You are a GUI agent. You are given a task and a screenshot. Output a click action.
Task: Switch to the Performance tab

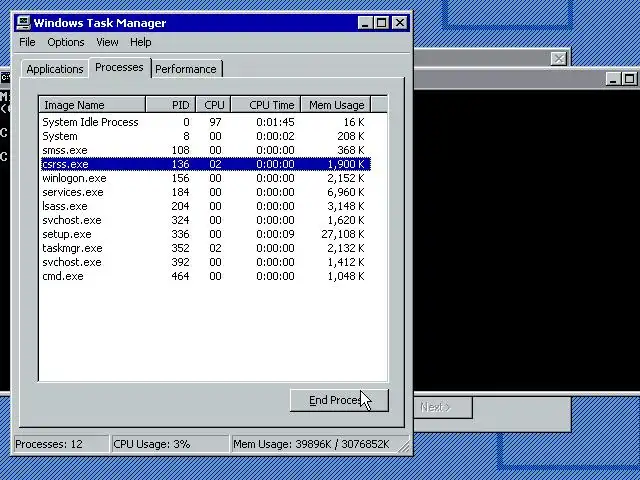(186, 69)
